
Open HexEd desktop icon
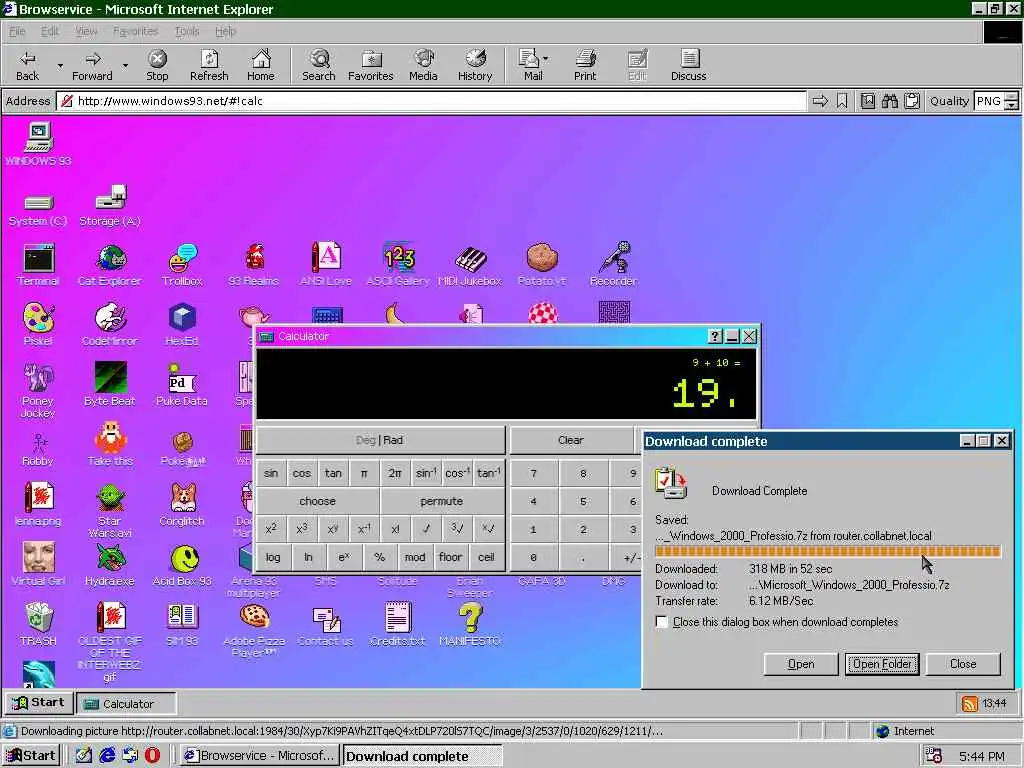click(x=182, y=325)
